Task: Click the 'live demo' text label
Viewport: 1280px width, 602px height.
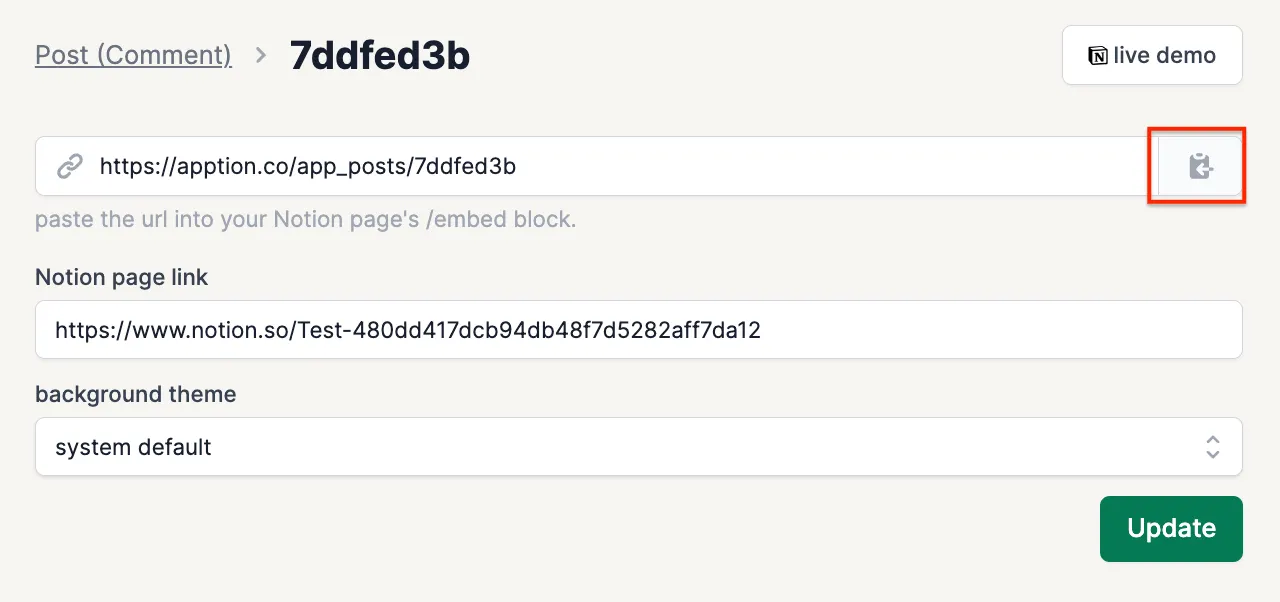Action: (x=1164, y=56)
